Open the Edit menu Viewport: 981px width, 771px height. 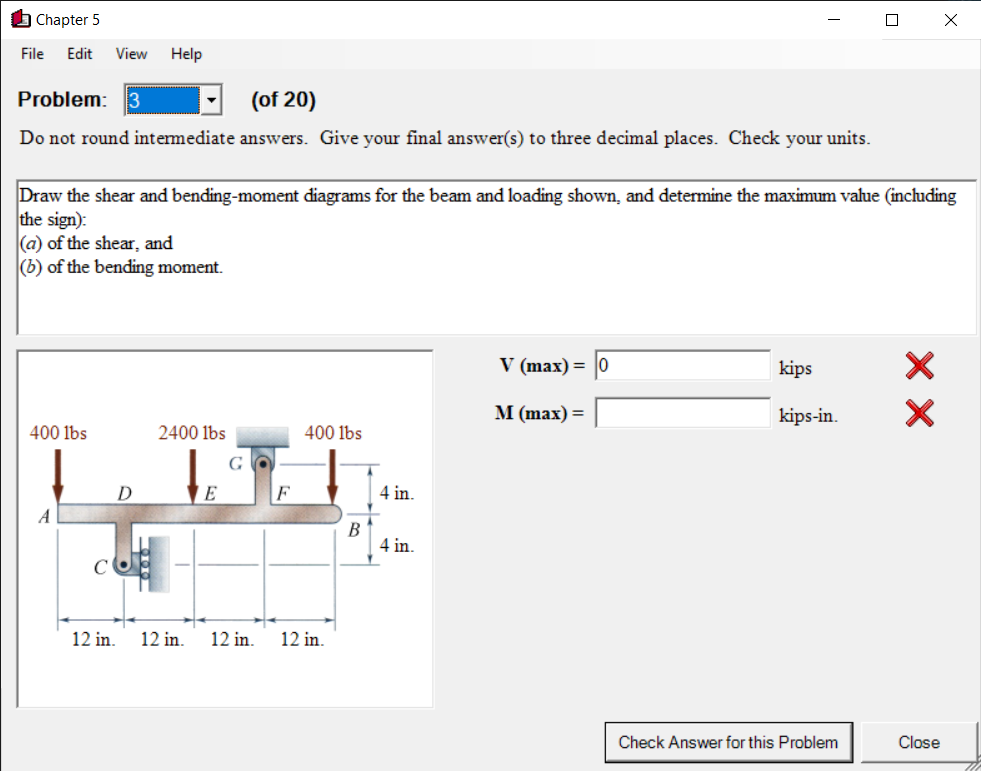pos(79,54)
